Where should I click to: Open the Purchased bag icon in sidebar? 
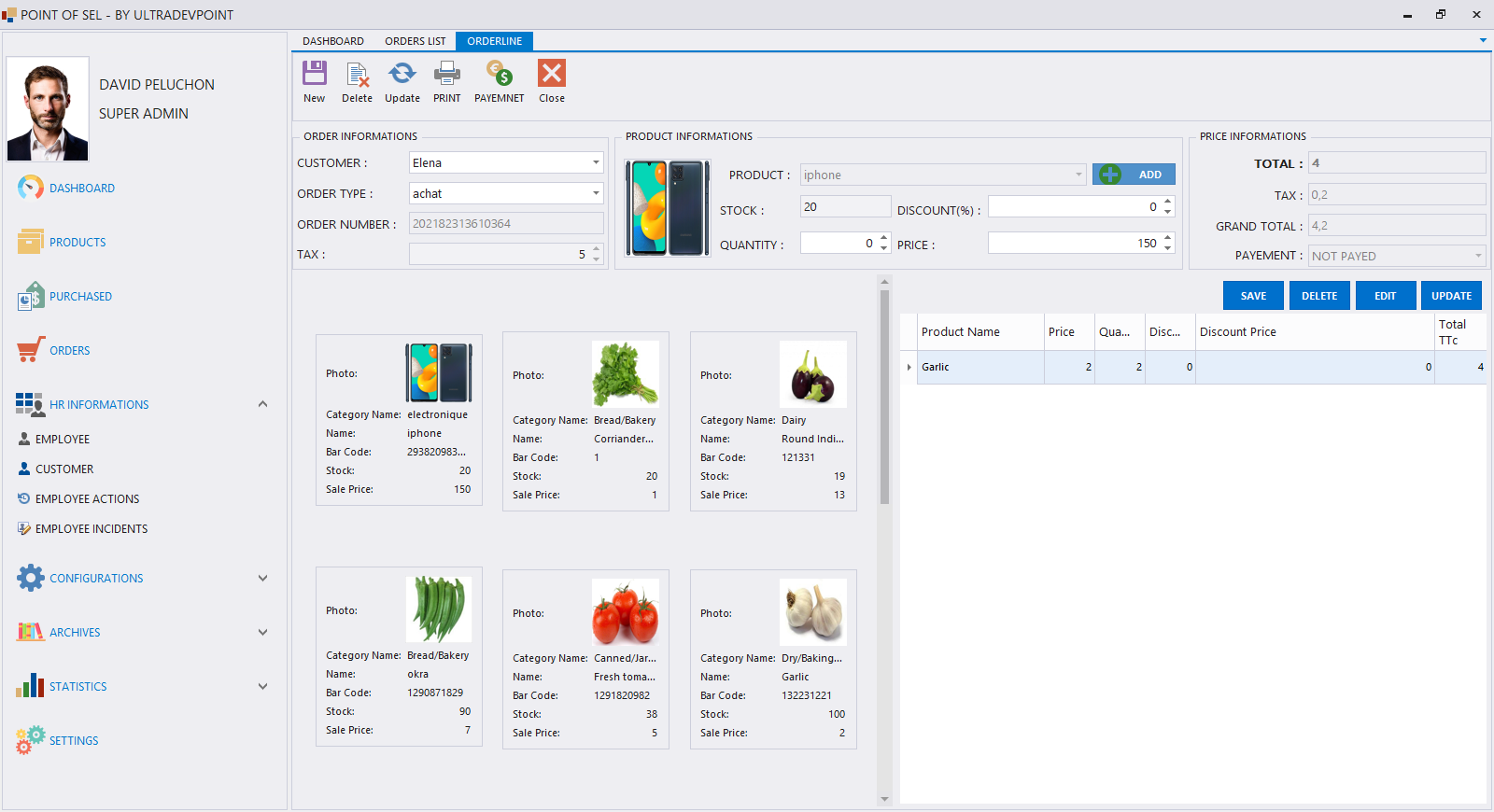(31, 296)
